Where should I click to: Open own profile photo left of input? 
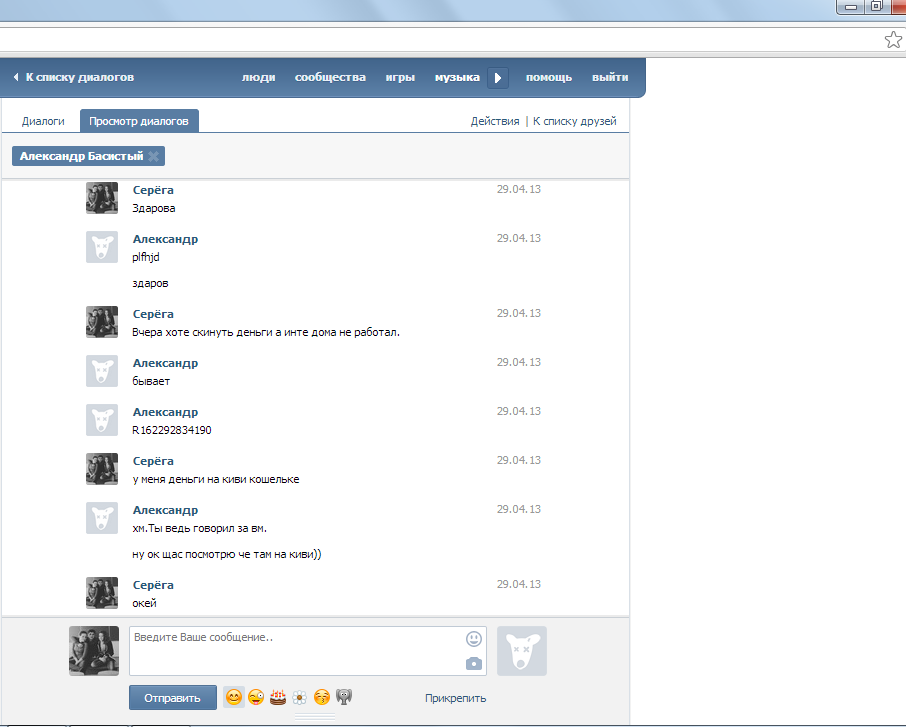[94, 651]
